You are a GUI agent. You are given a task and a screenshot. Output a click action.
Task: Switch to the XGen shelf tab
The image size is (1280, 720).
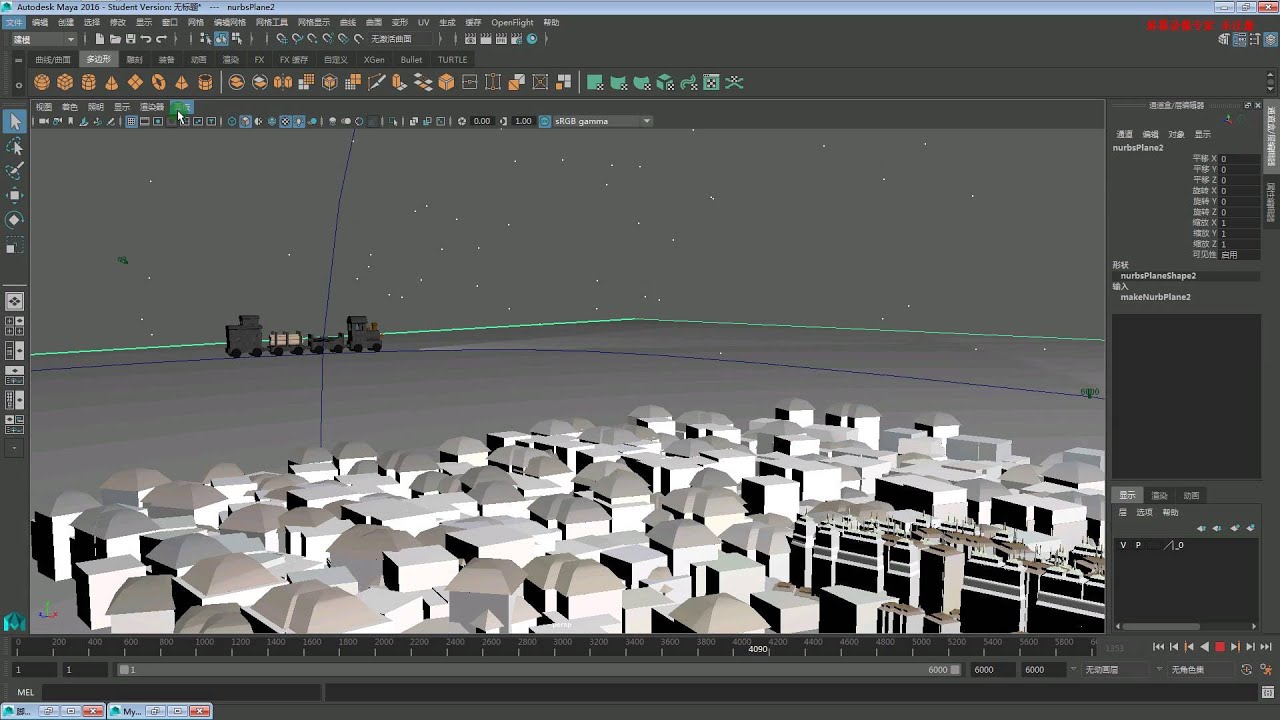click(374, 60)
